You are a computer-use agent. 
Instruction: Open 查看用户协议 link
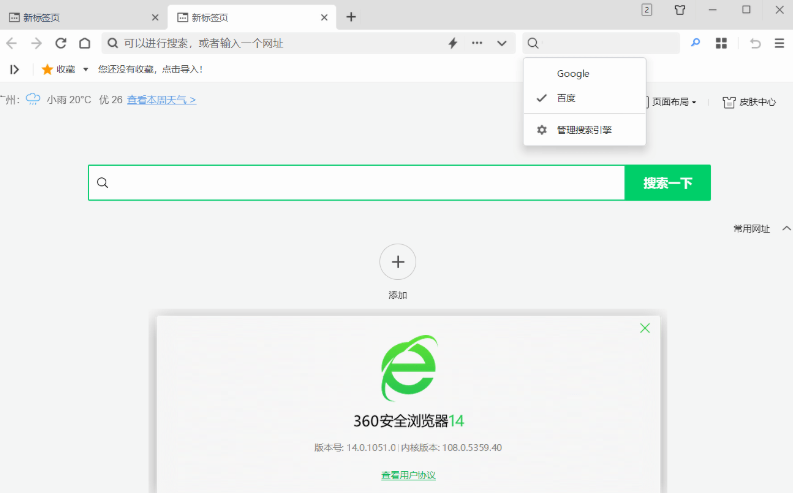[x=409, y=475]
